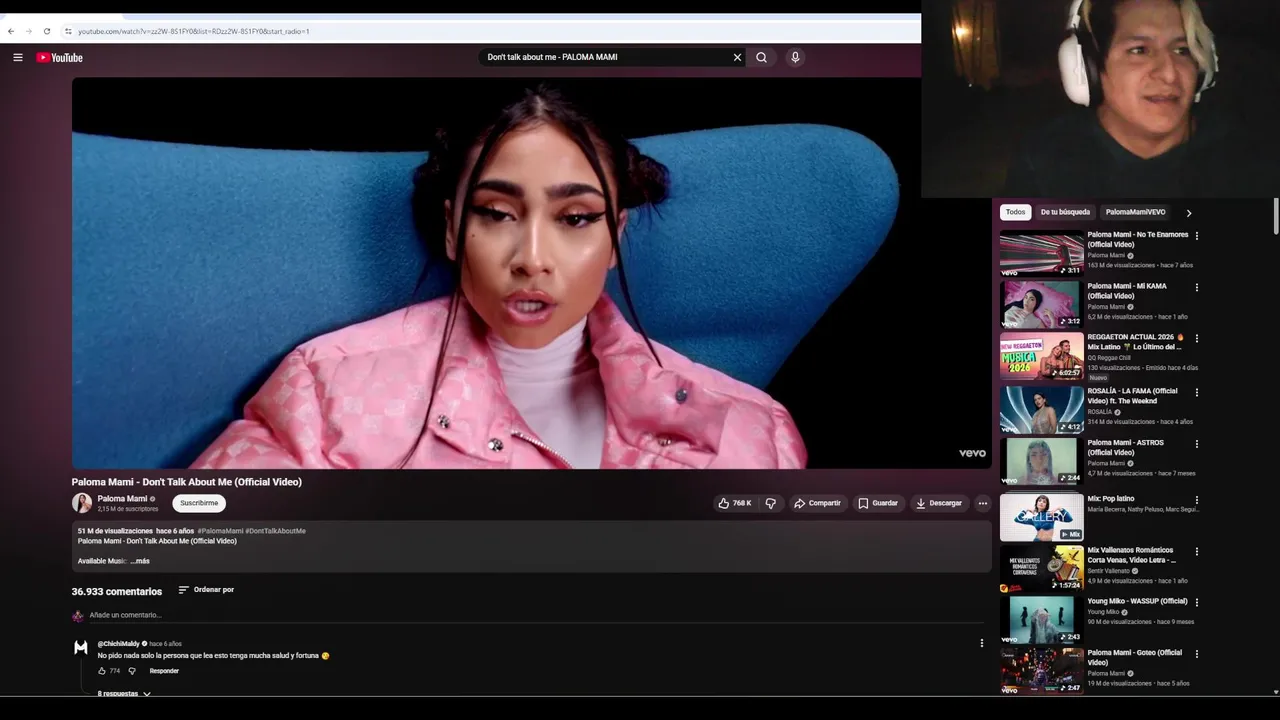This screenshot has height=720, width=1280.
Task: Open Mix: Pop latino thumbnail
Action: coord(1042,517)
